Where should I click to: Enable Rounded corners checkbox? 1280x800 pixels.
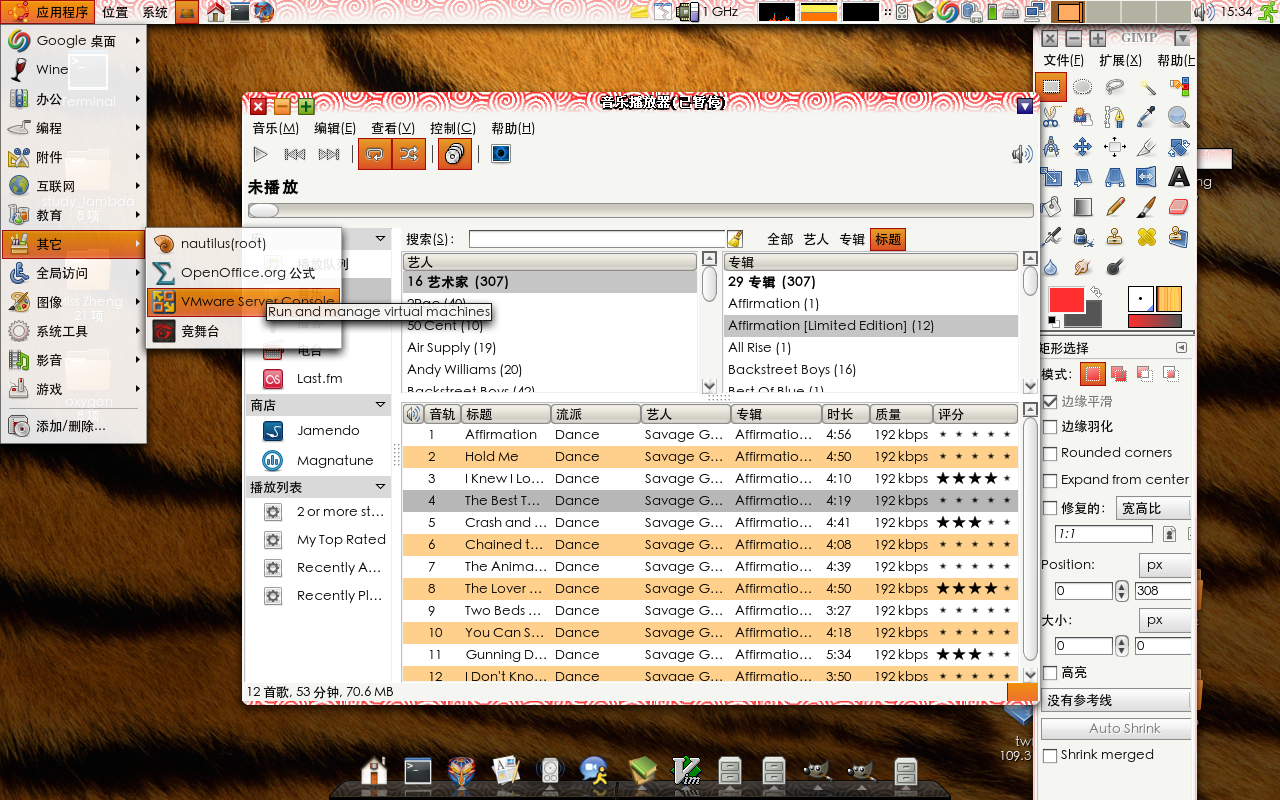tap(1050, 453)
